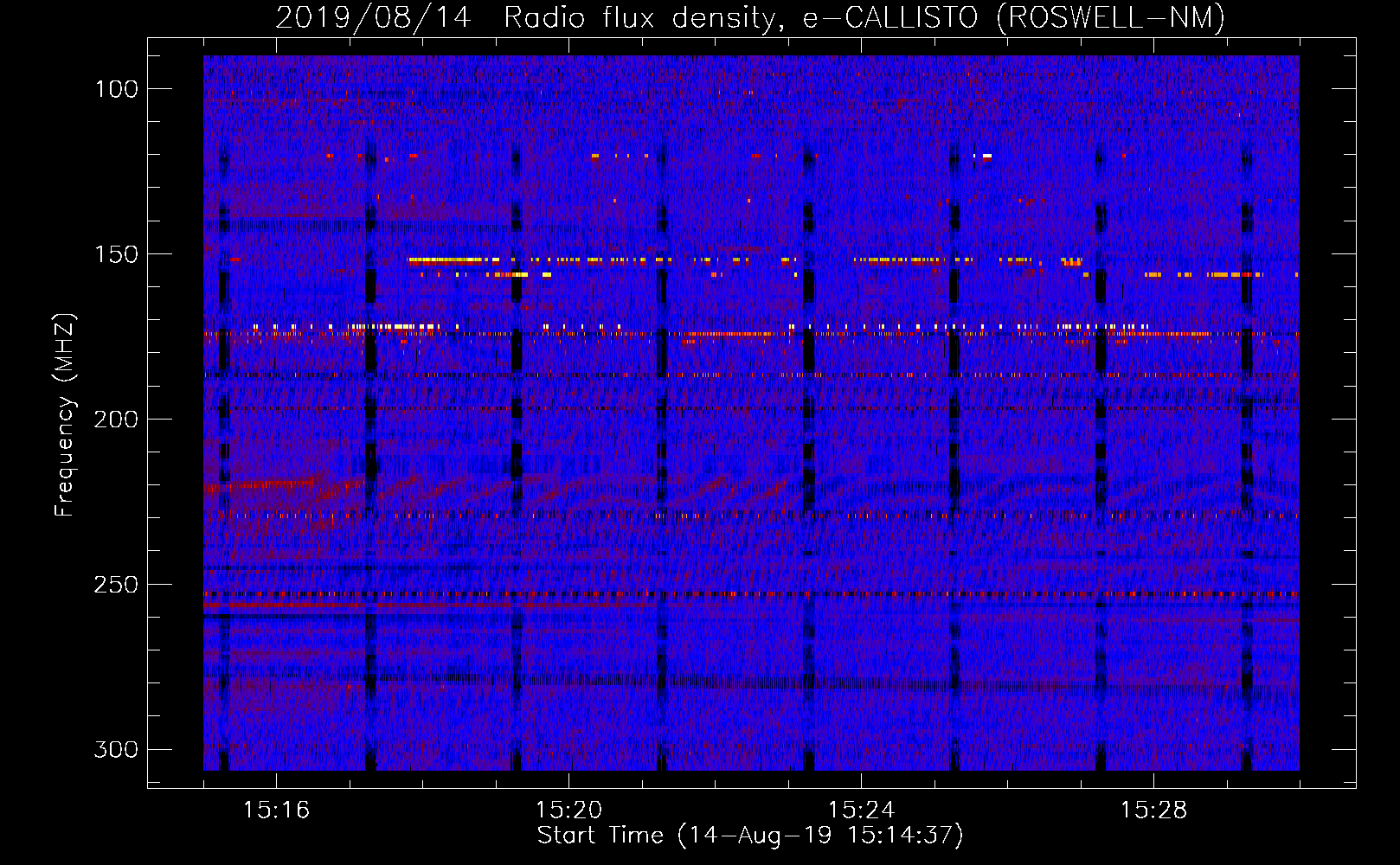Click the white-red interference line near 175 MHz
1400x865 pixels.
click(753, 332)
